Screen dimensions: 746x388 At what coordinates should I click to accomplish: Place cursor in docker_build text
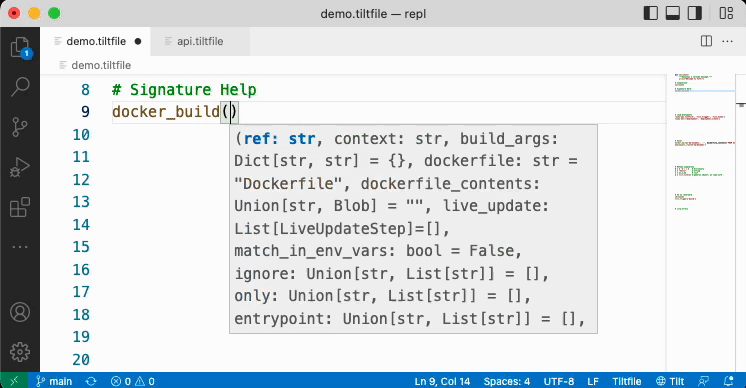[166, 112]
